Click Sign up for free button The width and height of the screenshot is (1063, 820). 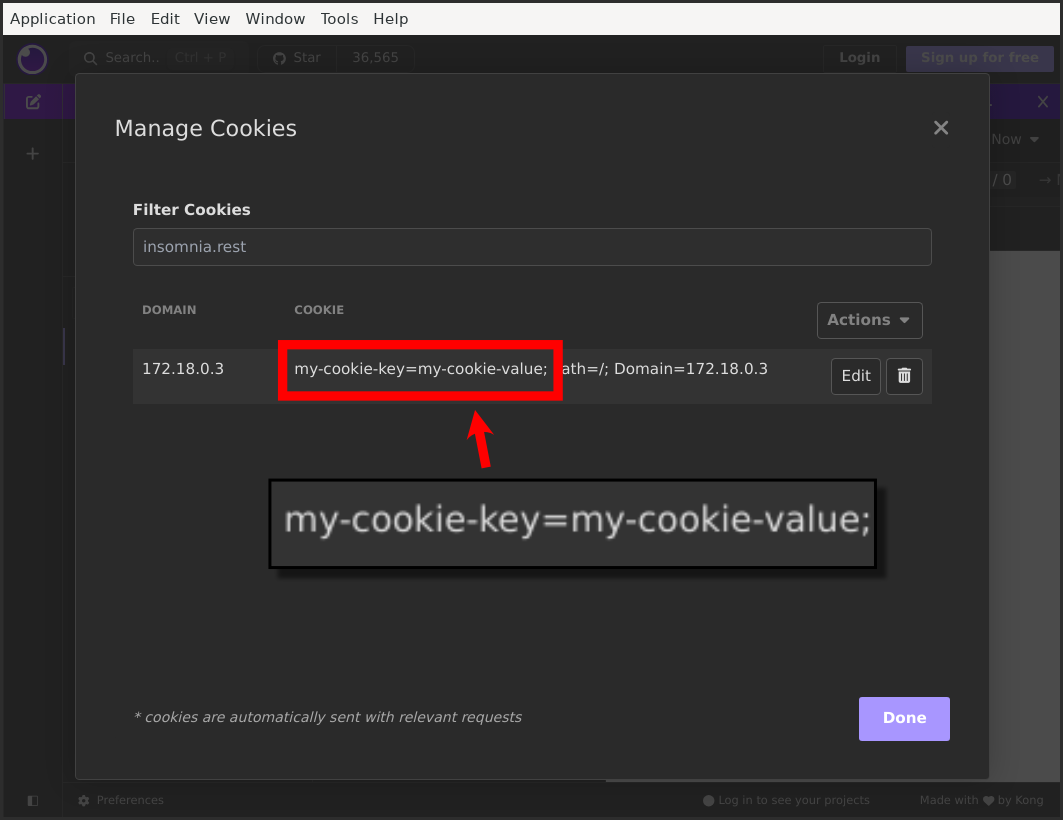pyautogui.click(x=980, y=58)
